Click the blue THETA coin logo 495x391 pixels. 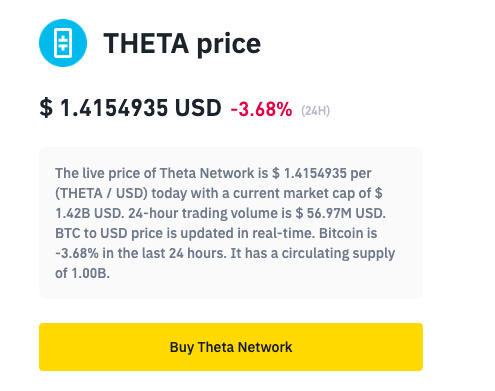[x=63, y=43]
